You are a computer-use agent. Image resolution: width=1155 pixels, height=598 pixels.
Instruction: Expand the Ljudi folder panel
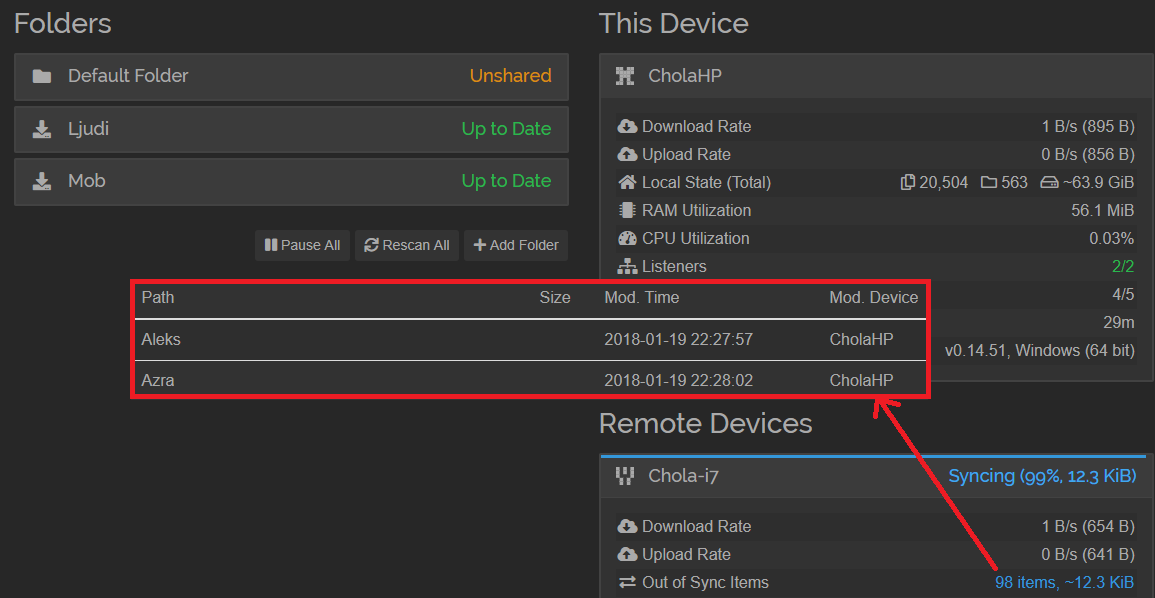290,129
